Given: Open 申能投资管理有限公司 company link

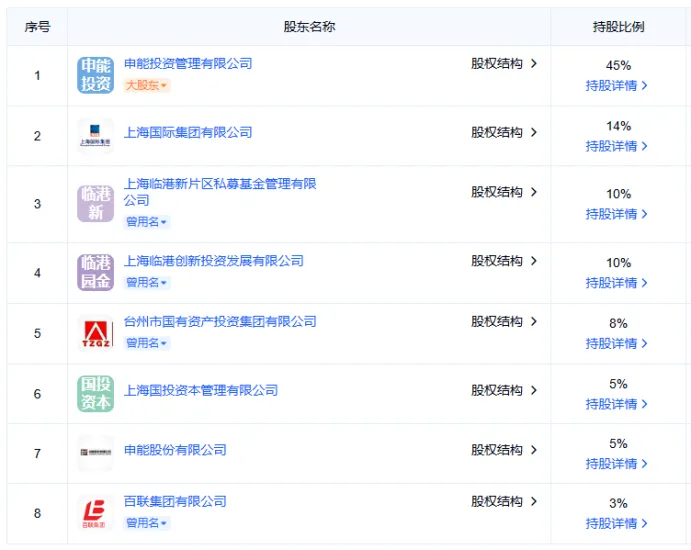Looking at the screenshot, I should pyautogui.click(x=188, y=63).
